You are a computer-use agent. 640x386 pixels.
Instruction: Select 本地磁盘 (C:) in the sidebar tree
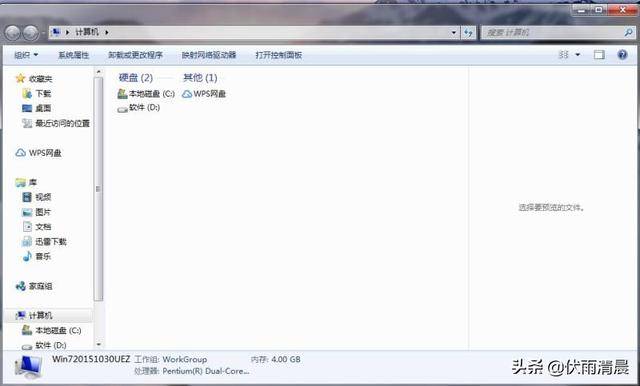pyautogui.click(x=58, y=331)
